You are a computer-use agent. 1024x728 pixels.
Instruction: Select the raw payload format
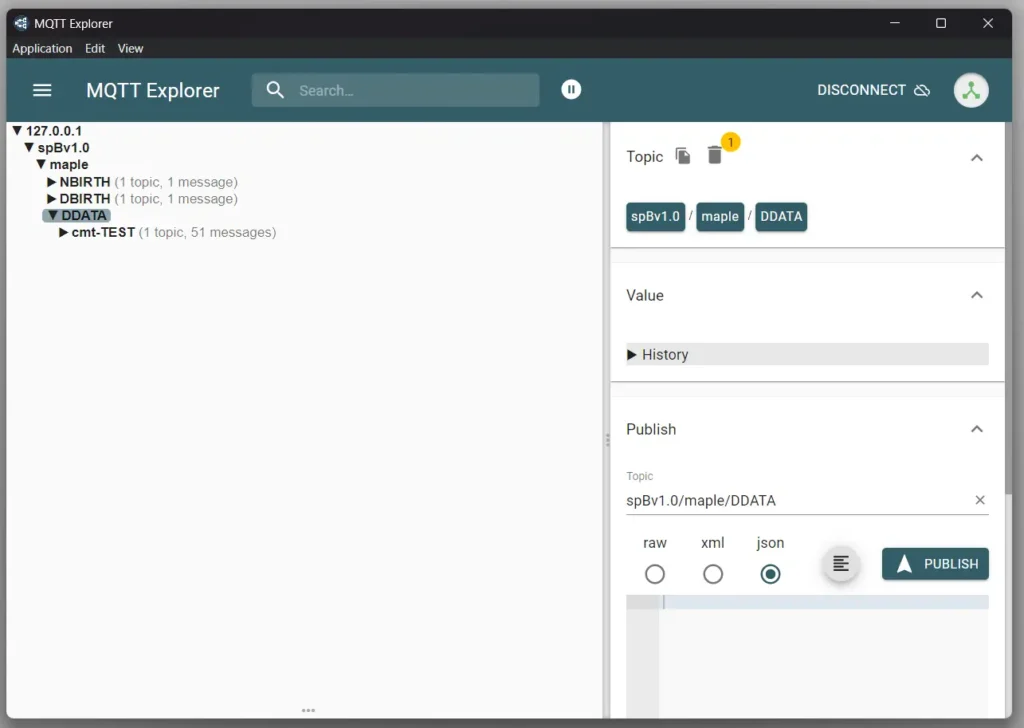tap(655, 574)
